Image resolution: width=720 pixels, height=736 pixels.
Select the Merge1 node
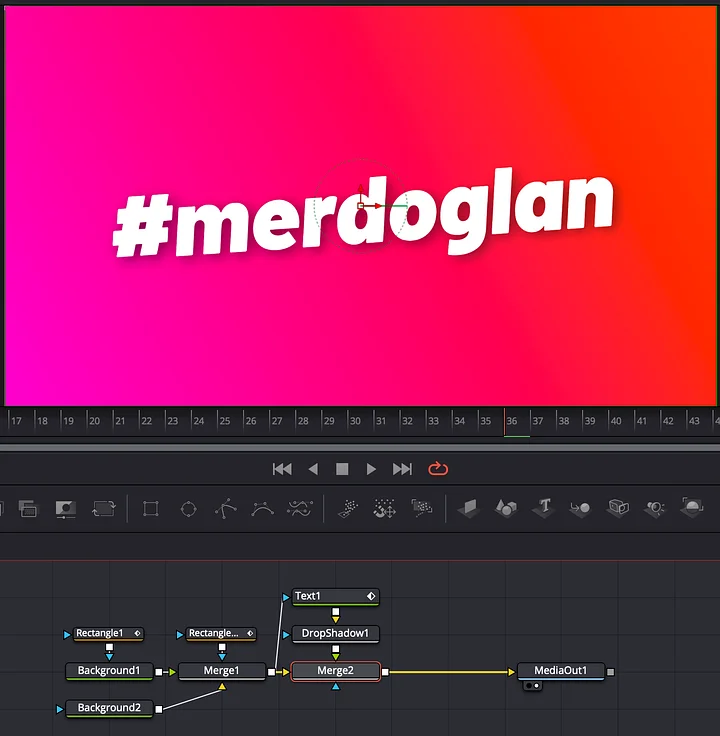[222, 671]
